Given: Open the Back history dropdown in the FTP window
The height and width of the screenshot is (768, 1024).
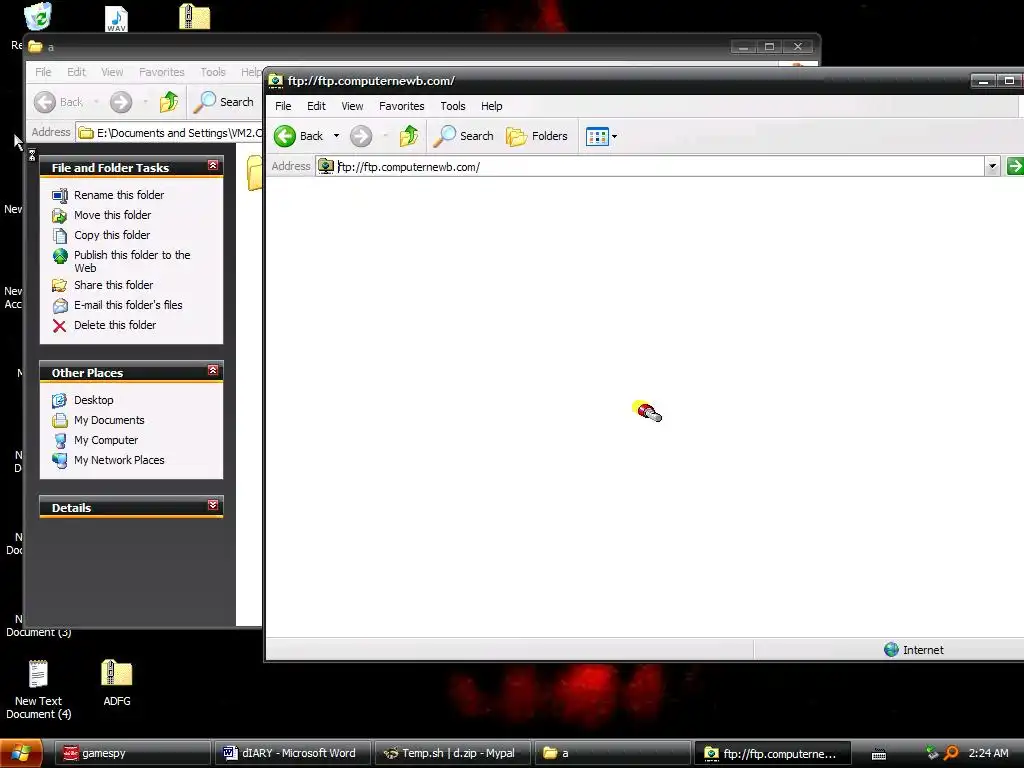Looking at the screenshot, I should pyautogui.click(x=336, y=136).
